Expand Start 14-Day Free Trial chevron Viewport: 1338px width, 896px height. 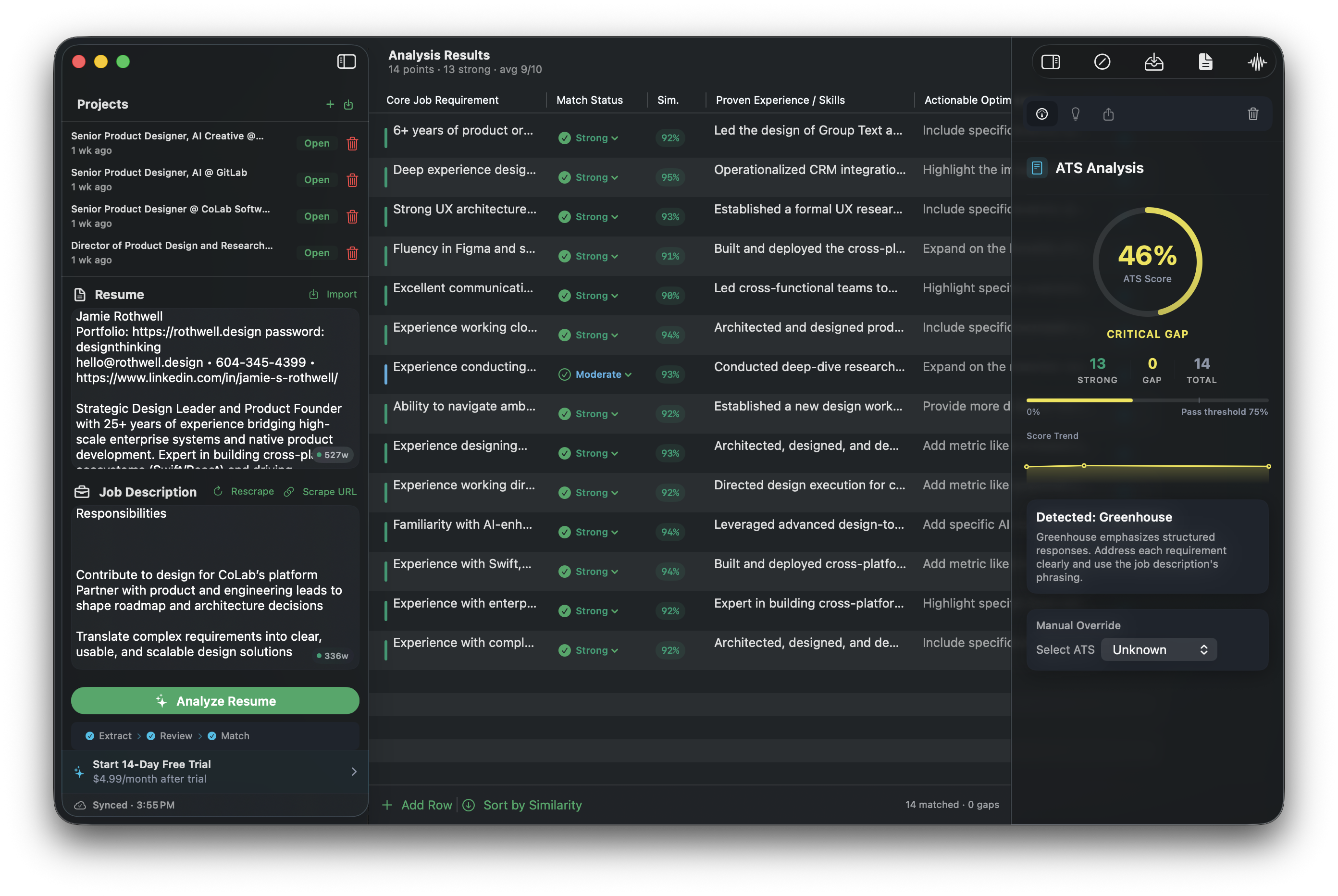[354, 772]
